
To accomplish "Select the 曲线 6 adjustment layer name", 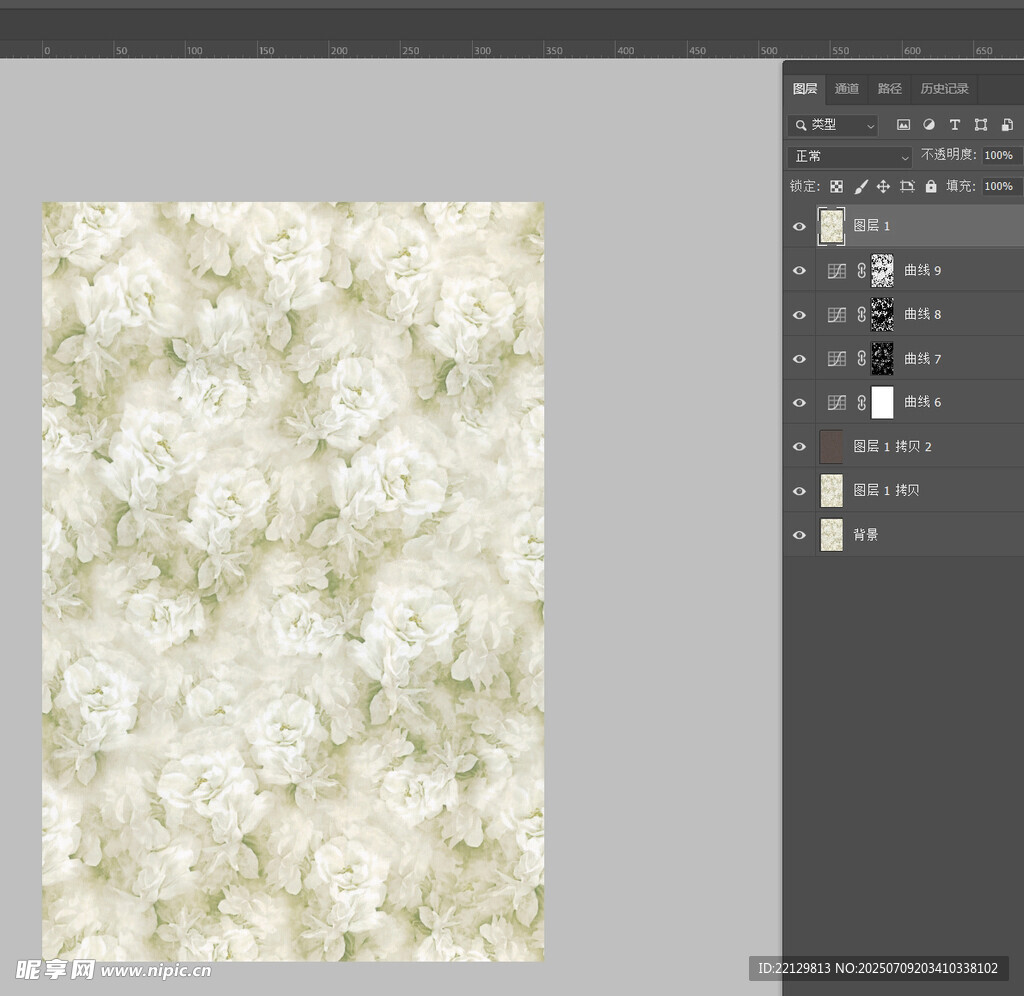I will [923, 402].
